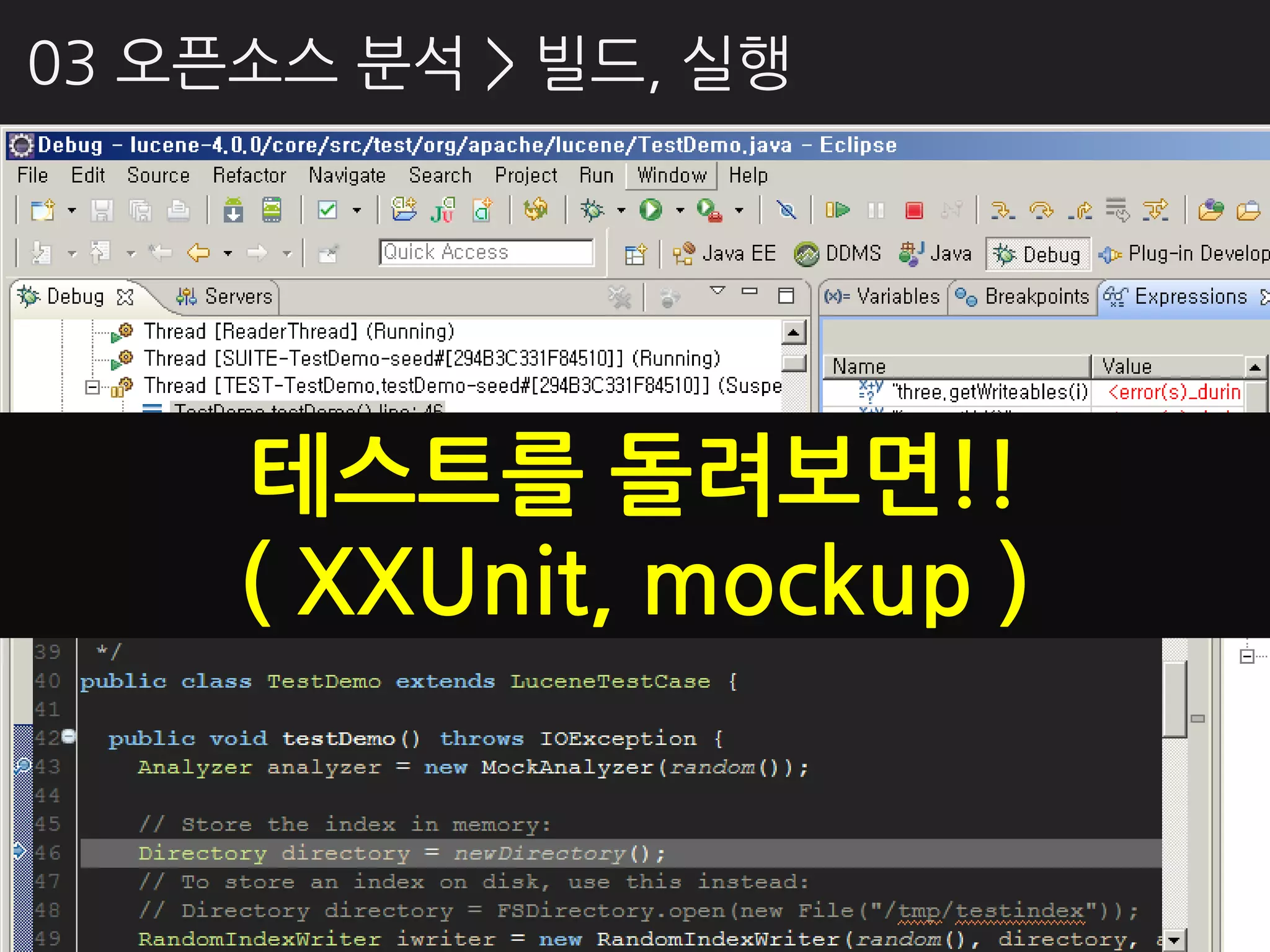The height and width of the screenshot is (952, 1270).
Task: Click the Step Over icon
Action: point(1041,211)
